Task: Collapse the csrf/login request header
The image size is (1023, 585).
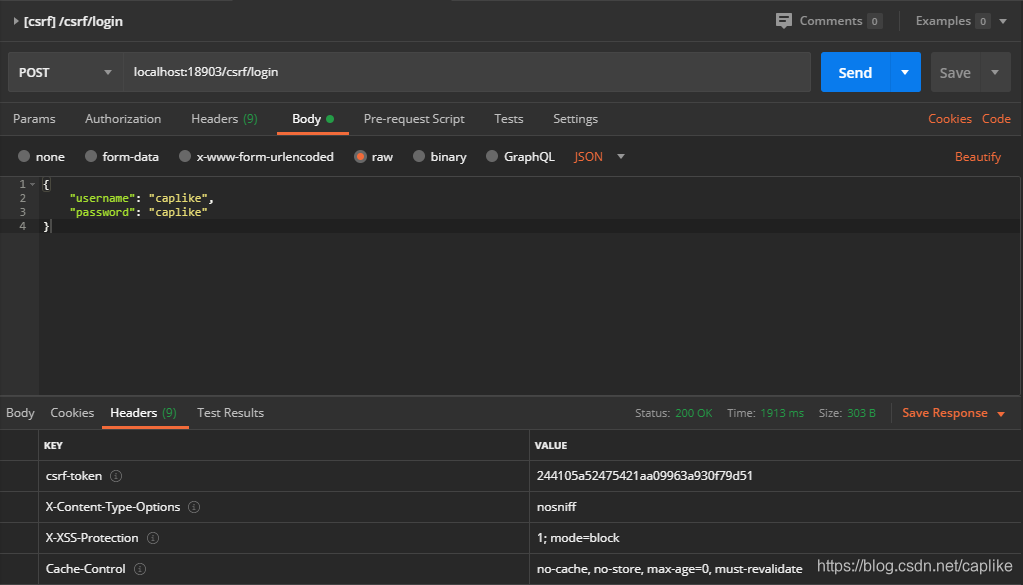Action: tap(14, 20)
